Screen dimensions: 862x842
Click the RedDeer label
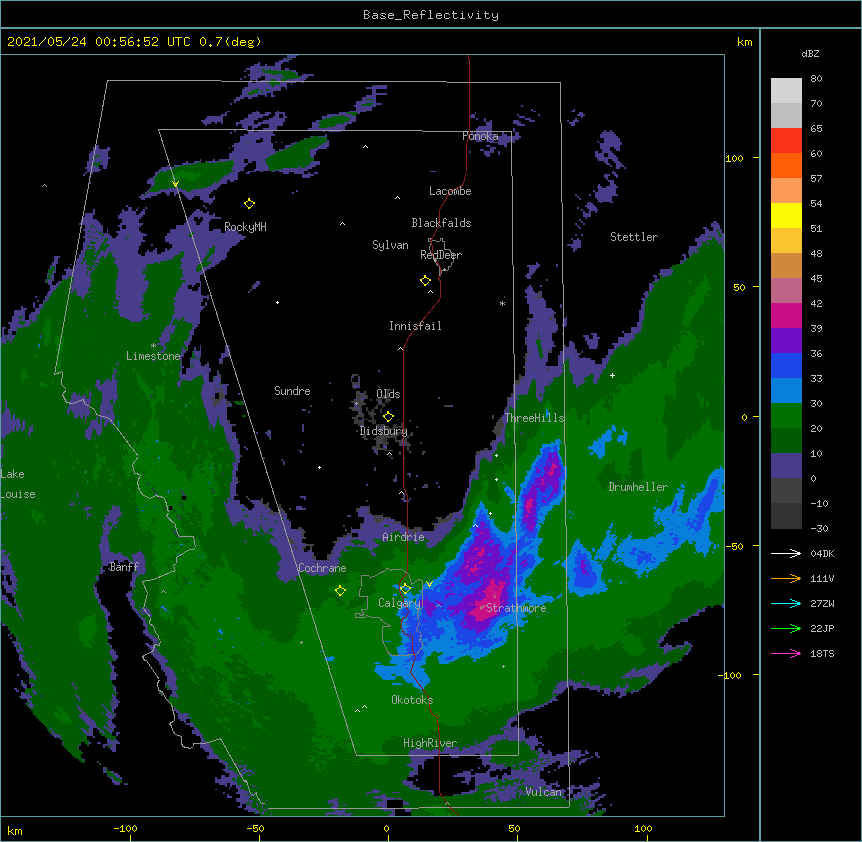pos(441,255)
